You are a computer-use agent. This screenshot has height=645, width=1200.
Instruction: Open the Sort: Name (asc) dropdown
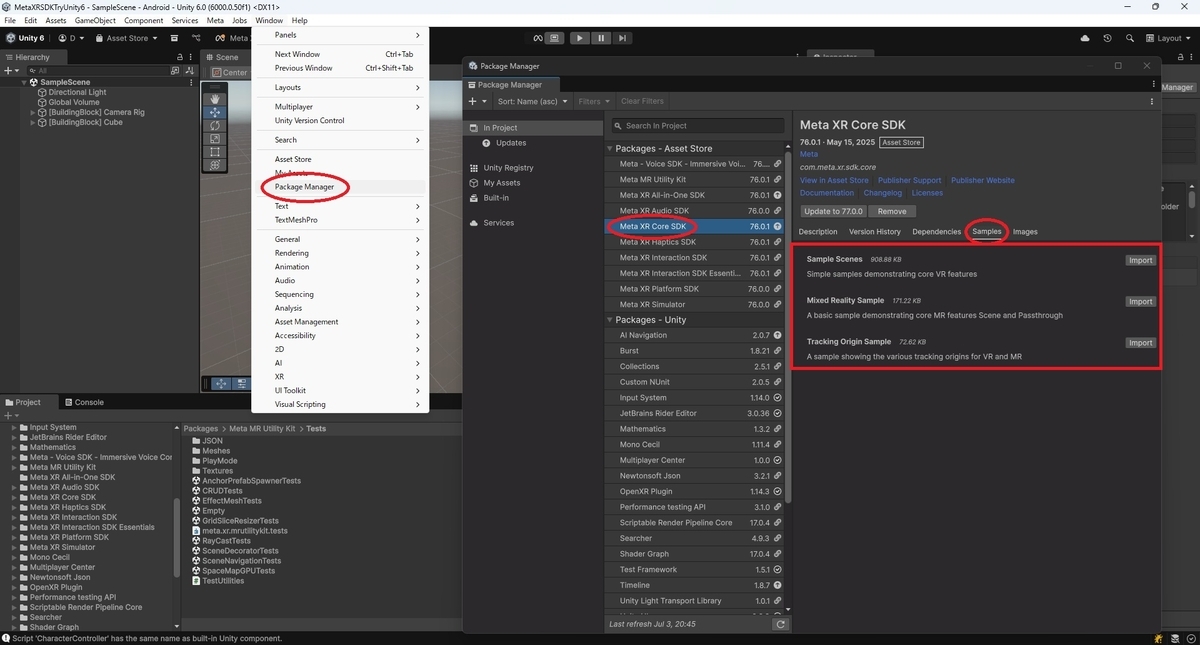click(x=533, y=101)
